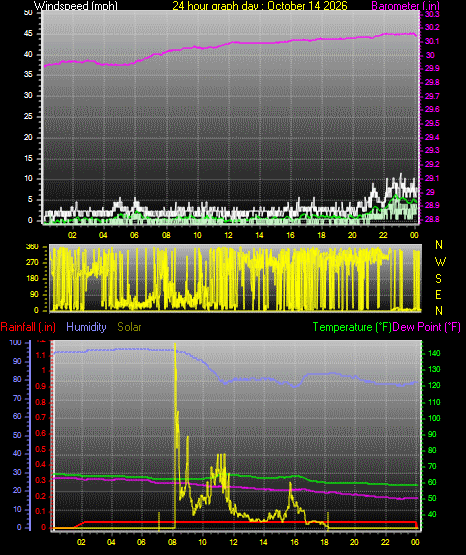Viewport: 466px width, 555px height.
Task: Click the '140' temperature axis value
Action: [x=435, y=353]
